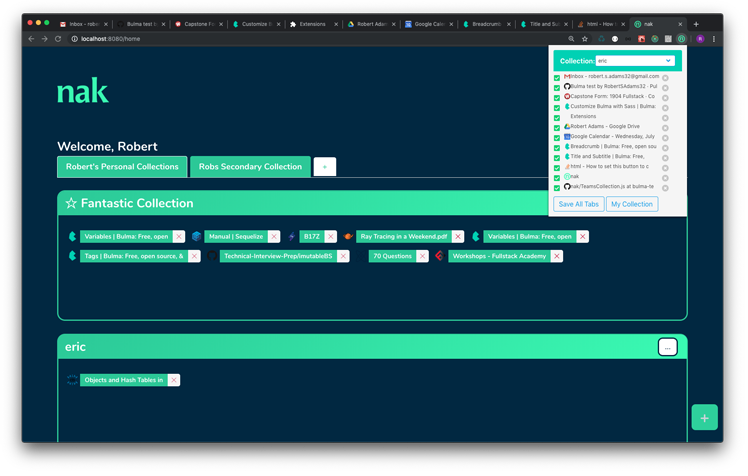Click the bookmark star in address bar
This screenshot has height=476, width=748.
(x=585, y=39)
